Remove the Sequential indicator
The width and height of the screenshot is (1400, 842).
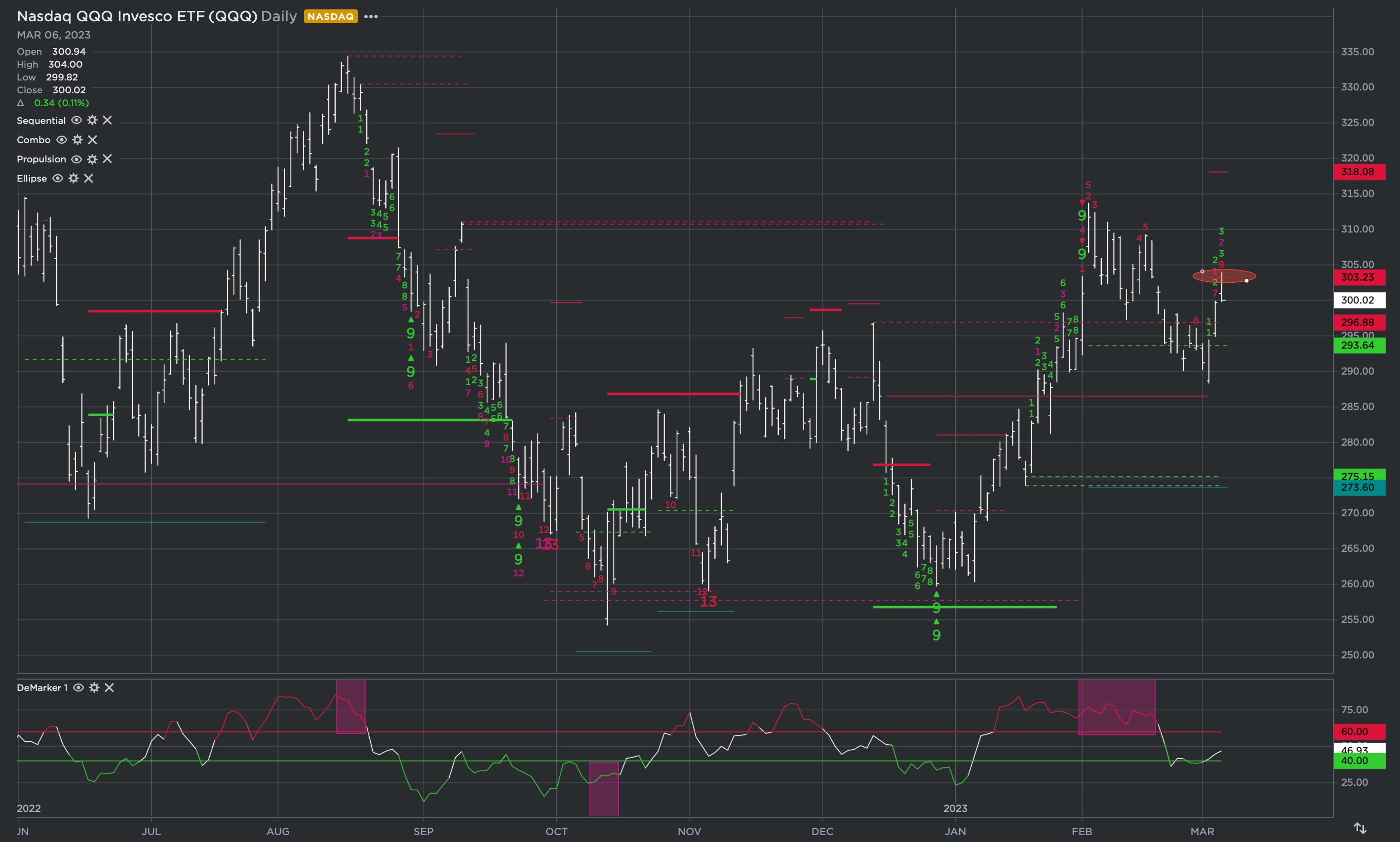[x=107, y=120]
